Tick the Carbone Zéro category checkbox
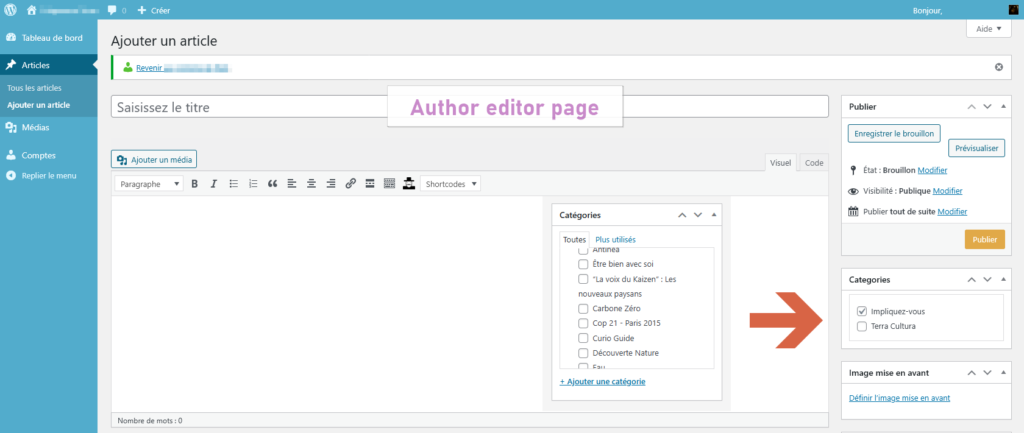Viewport: 1024px width, 433px height. pos(583,308)
